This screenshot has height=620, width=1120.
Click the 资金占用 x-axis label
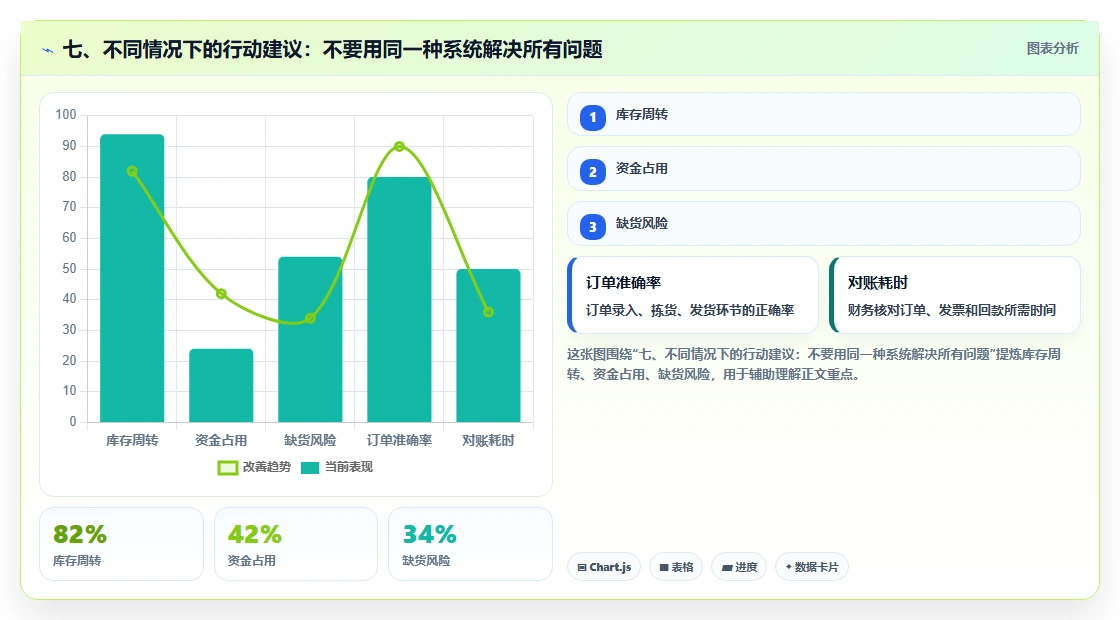[221, 441]
